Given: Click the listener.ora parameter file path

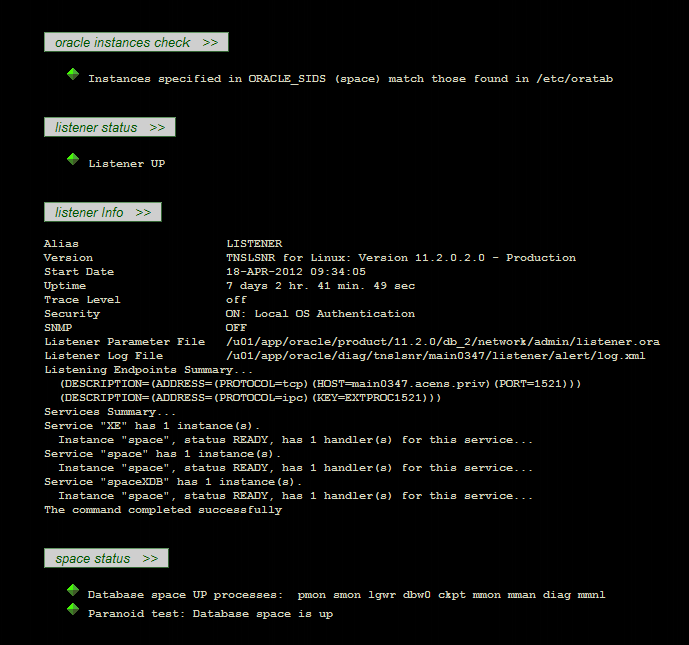Looking at the screenshot, I should [x=442, y=342].
